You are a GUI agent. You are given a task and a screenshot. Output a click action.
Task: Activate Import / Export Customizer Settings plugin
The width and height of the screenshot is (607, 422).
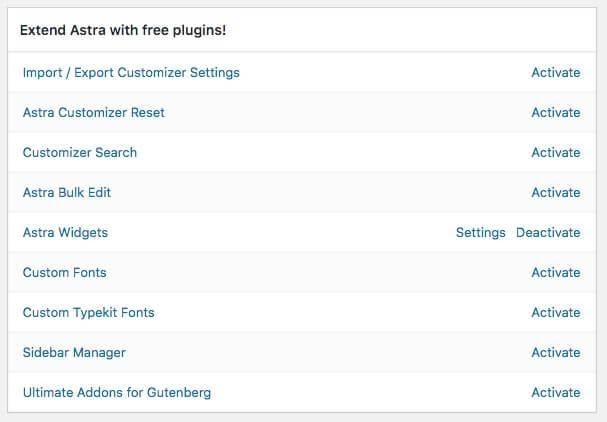click(x=555, y=72)
